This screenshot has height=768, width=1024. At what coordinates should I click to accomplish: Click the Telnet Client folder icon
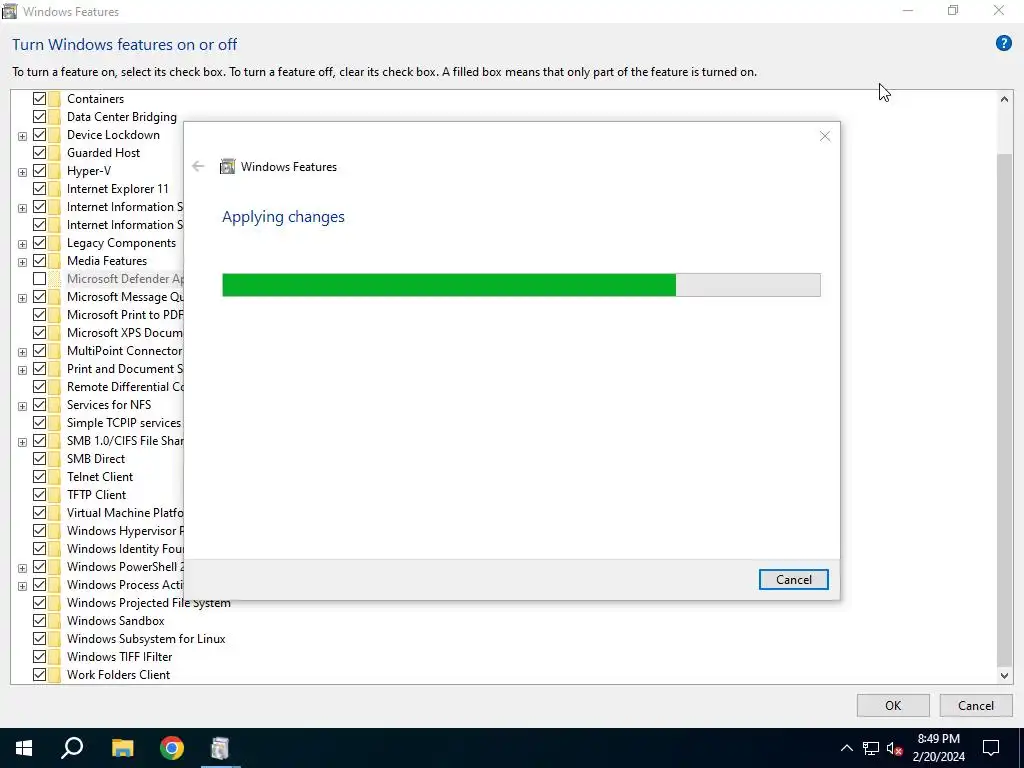pos(54,477)
